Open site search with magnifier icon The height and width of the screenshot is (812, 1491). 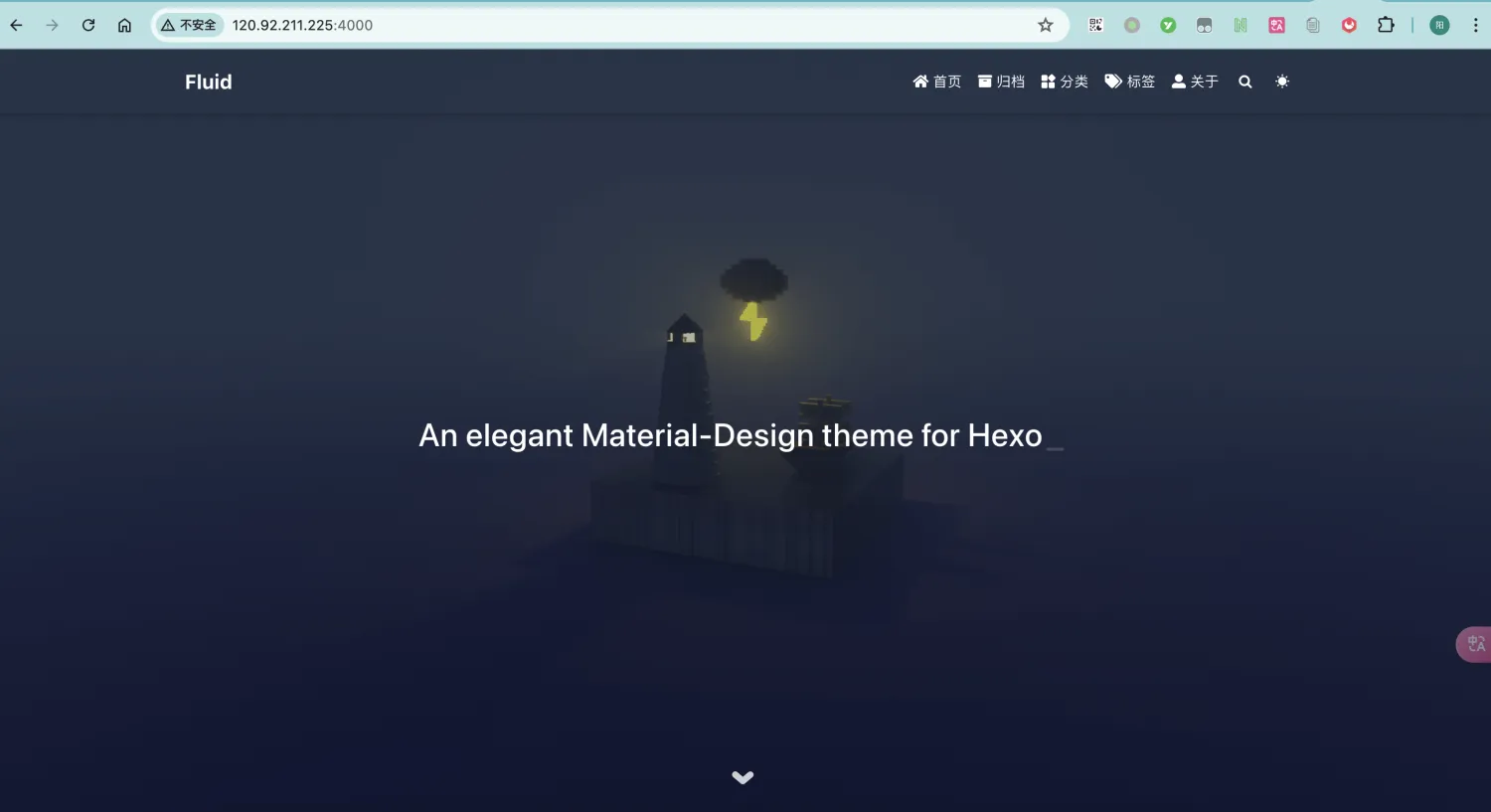pyautogui.click(x=1245, y=81)
